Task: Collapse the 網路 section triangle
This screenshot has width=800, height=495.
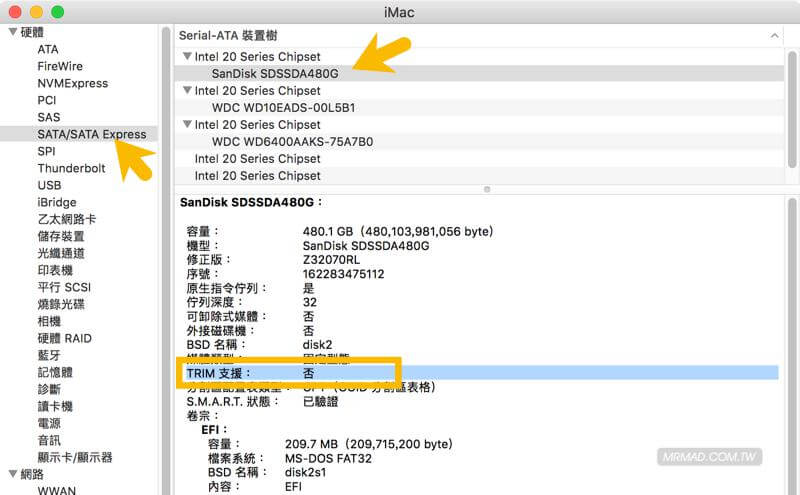Action: [x=13, y=474]
